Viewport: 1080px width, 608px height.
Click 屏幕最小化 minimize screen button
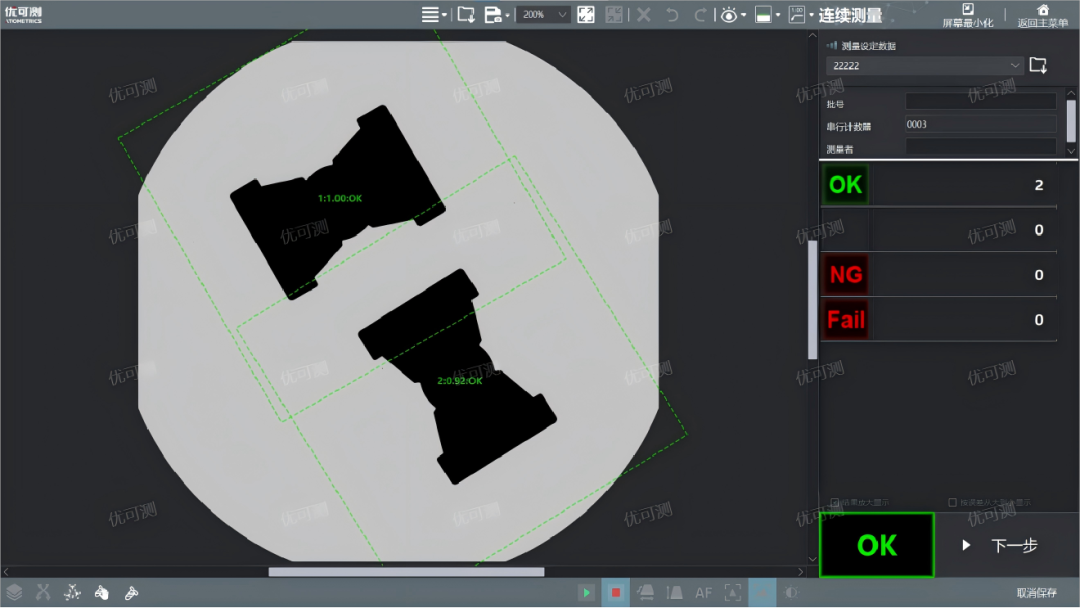[x=967, y=15]
